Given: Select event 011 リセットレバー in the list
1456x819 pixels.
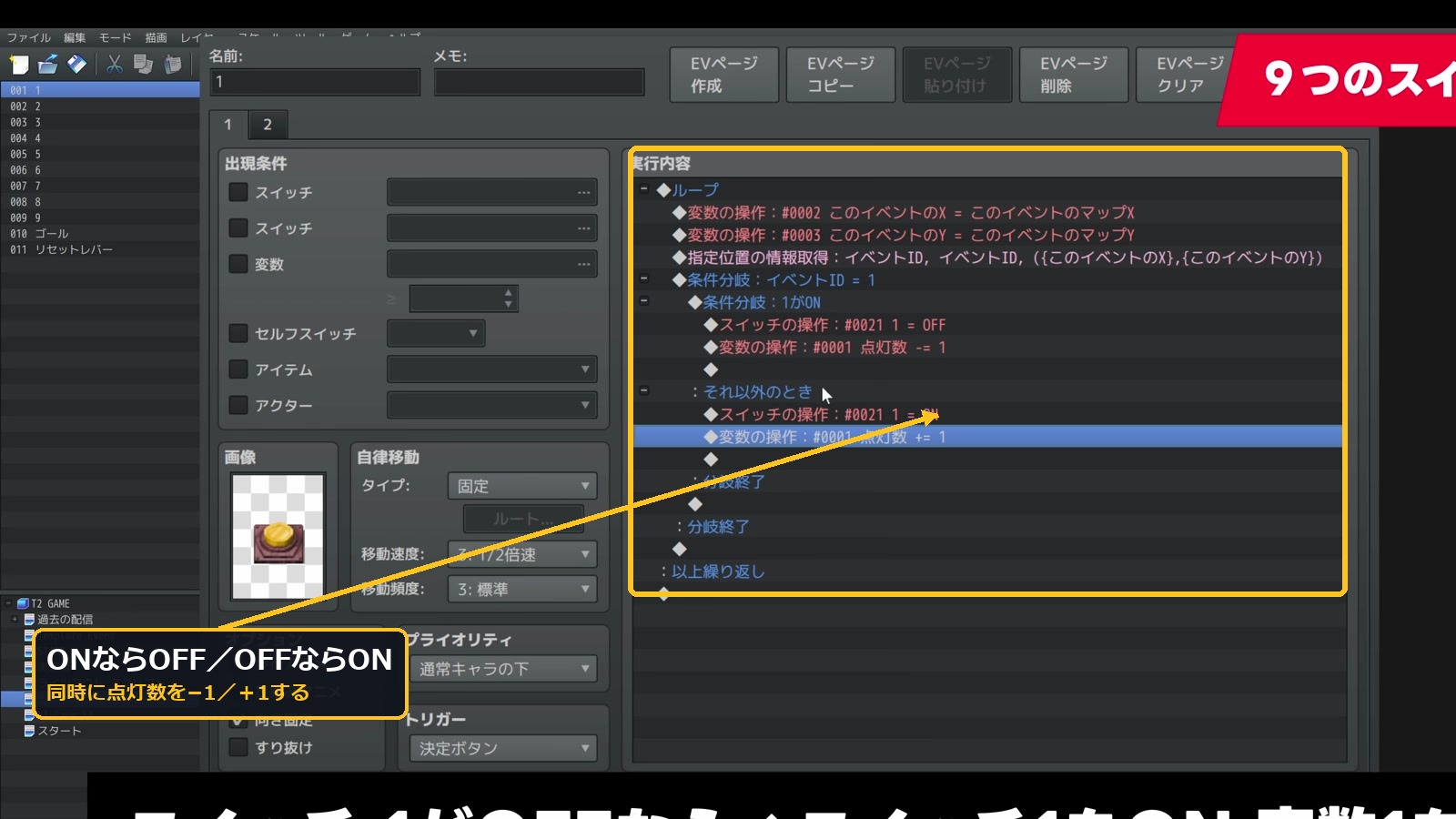Looking at the screenshot, I should (x=100, y=249).
